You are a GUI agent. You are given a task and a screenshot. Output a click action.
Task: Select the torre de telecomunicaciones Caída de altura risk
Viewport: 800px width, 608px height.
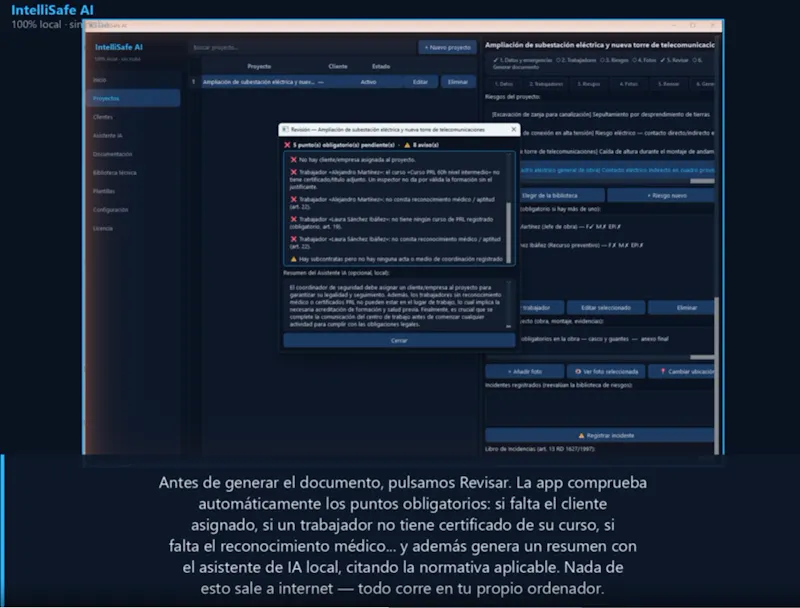coord(616,151)
